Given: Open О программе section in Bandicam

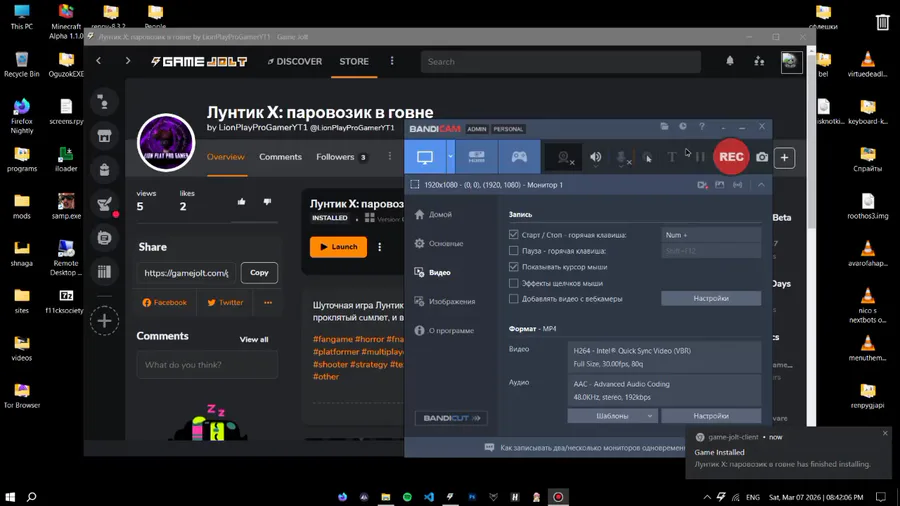Looking at the screenshot, I should [x=445, y=330].
